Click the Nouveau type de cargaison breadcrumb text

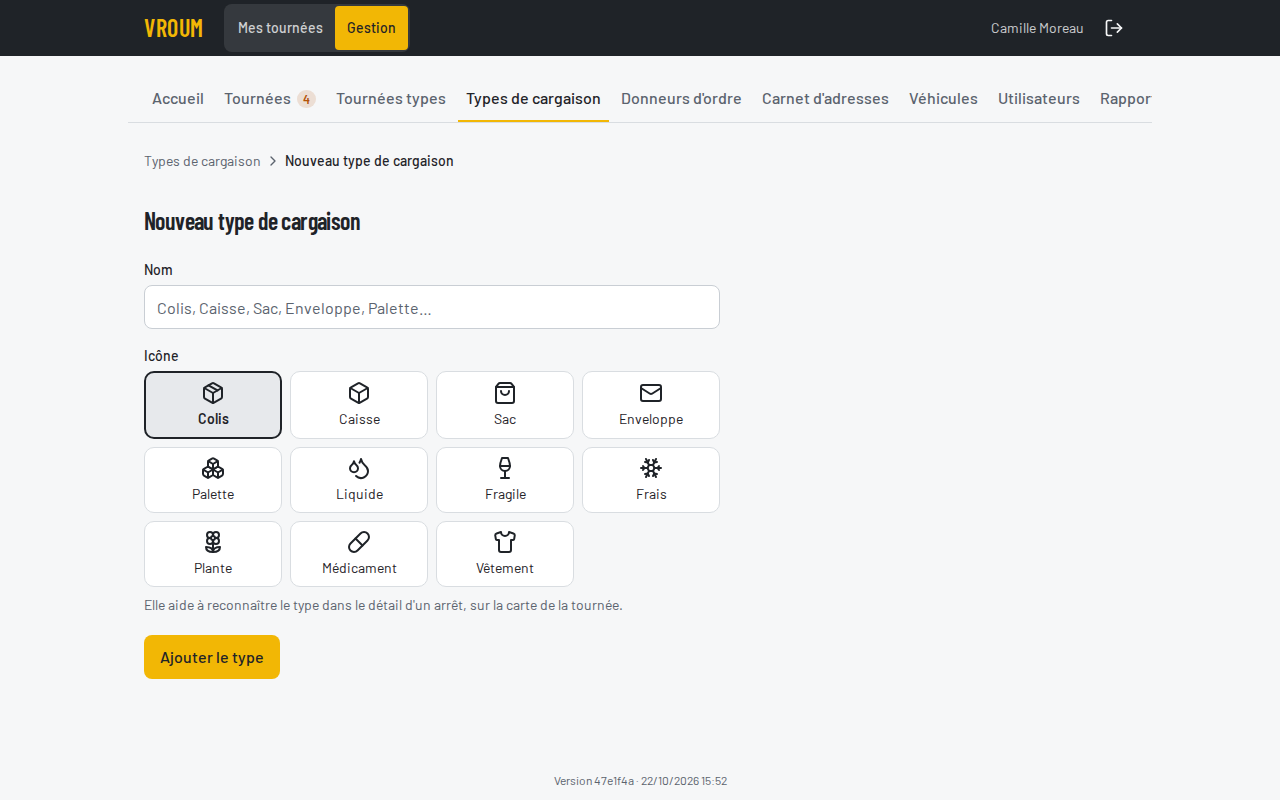369,161
